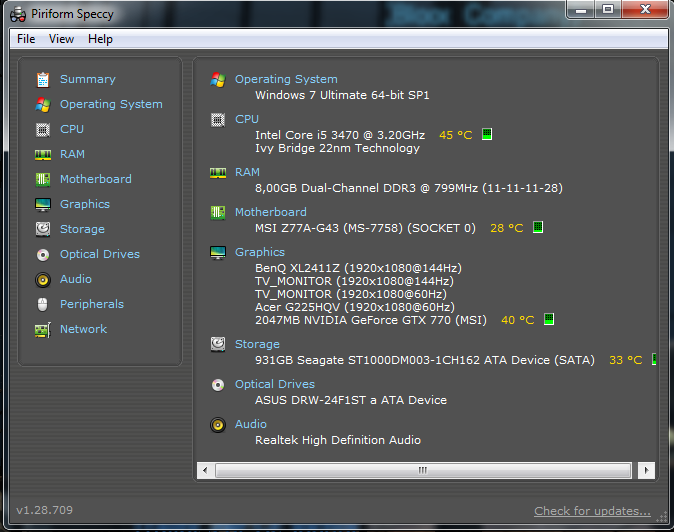Click the Network card icon in sidebar
Screen dimensions: 674x532
click(43, 330)
